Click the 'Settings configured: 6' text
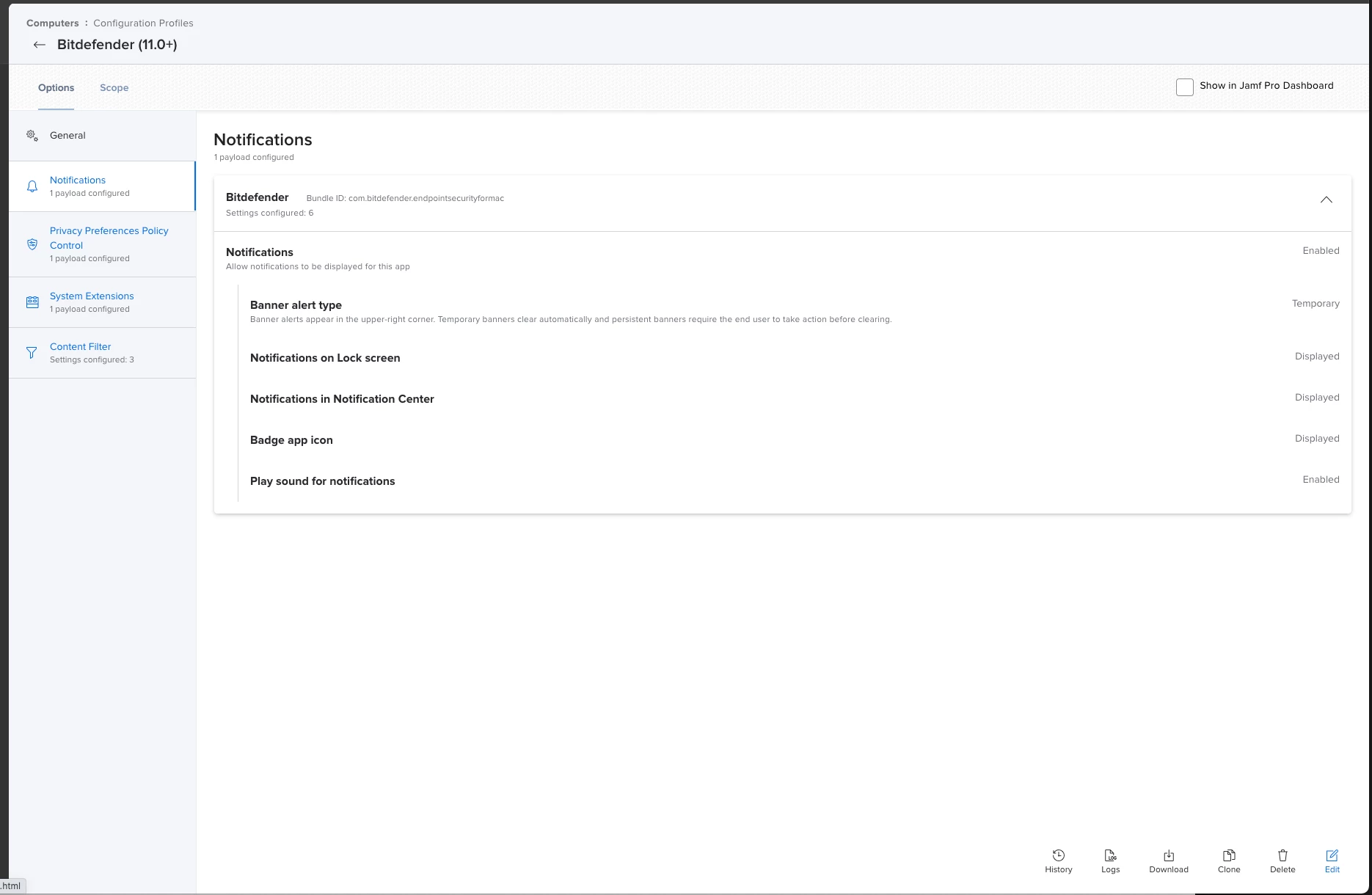The width and height of the screenshot is (1372, 895). pos(269,213)
